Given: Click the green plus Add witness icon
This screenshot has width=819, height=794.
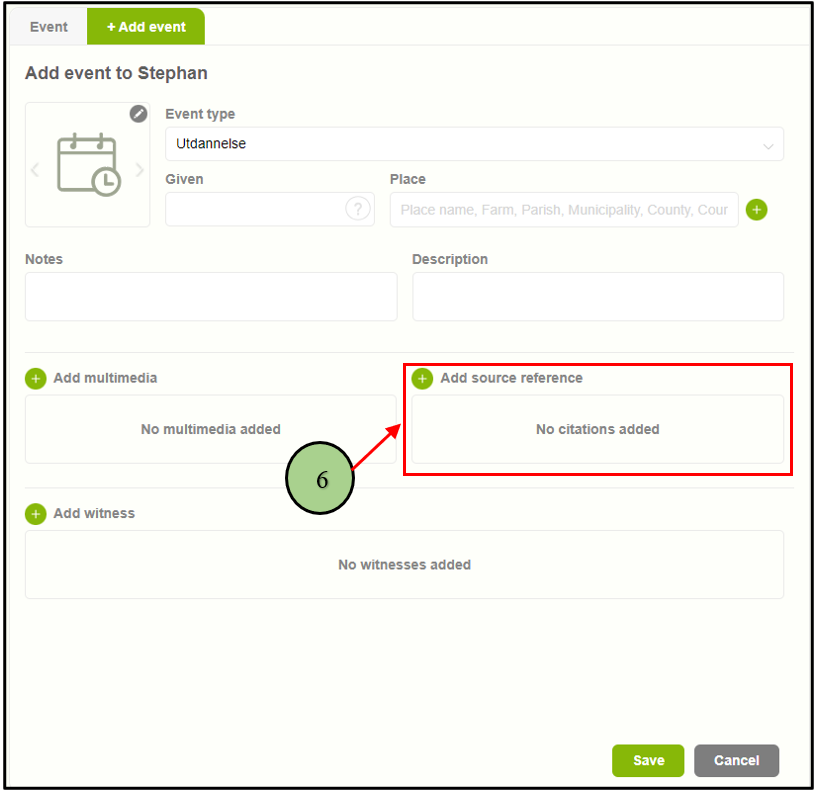Looking at the screenshot, I should (36, 514).
